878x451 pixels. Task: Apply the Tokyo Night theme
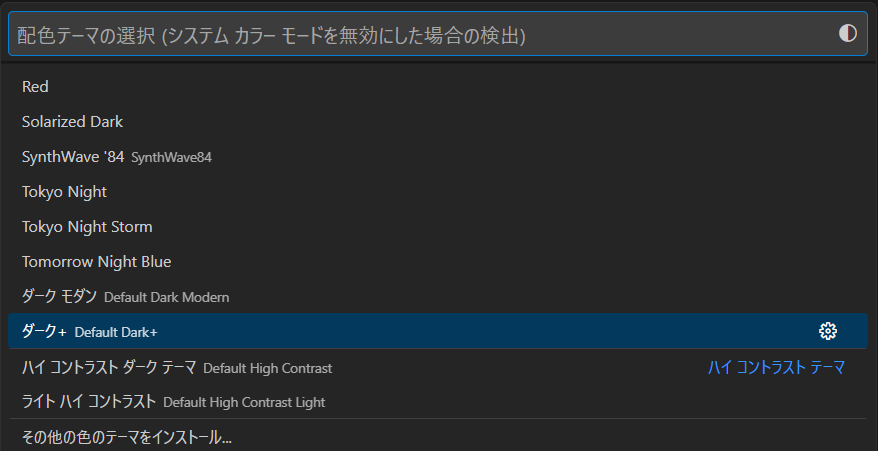[64, 192]
